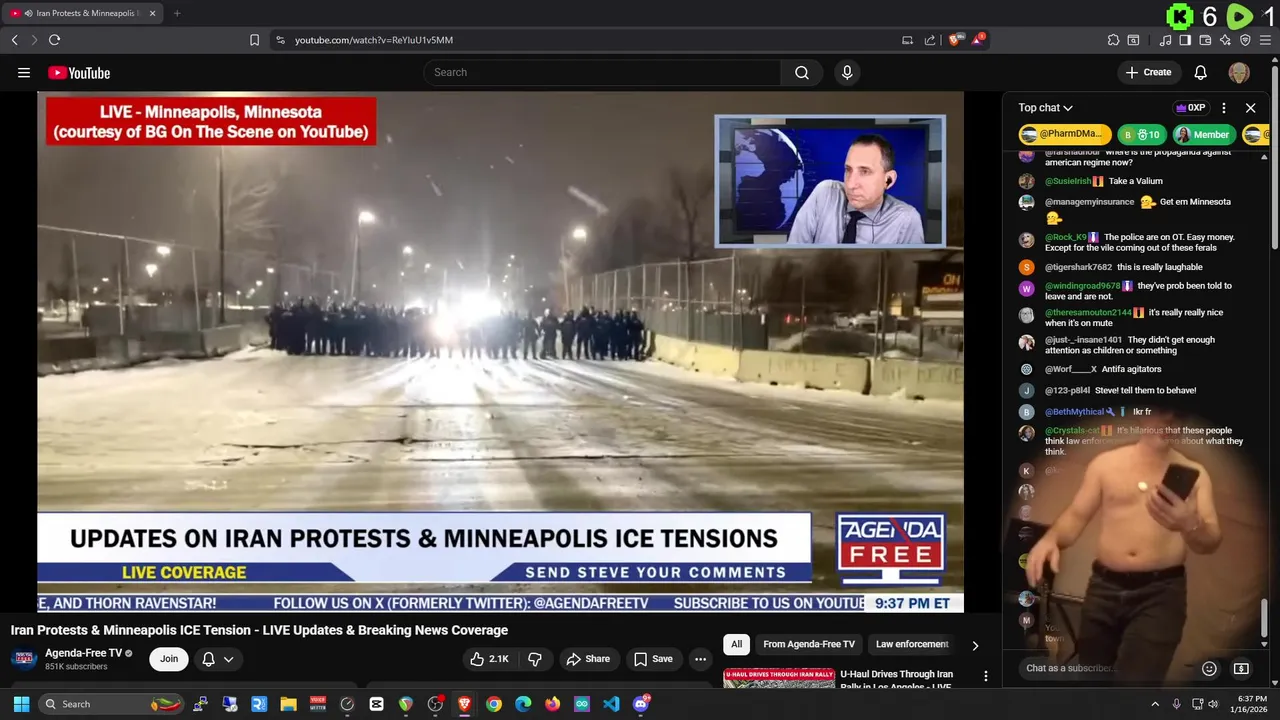Select From Agenda-Free TV chip

click(809, 644)
